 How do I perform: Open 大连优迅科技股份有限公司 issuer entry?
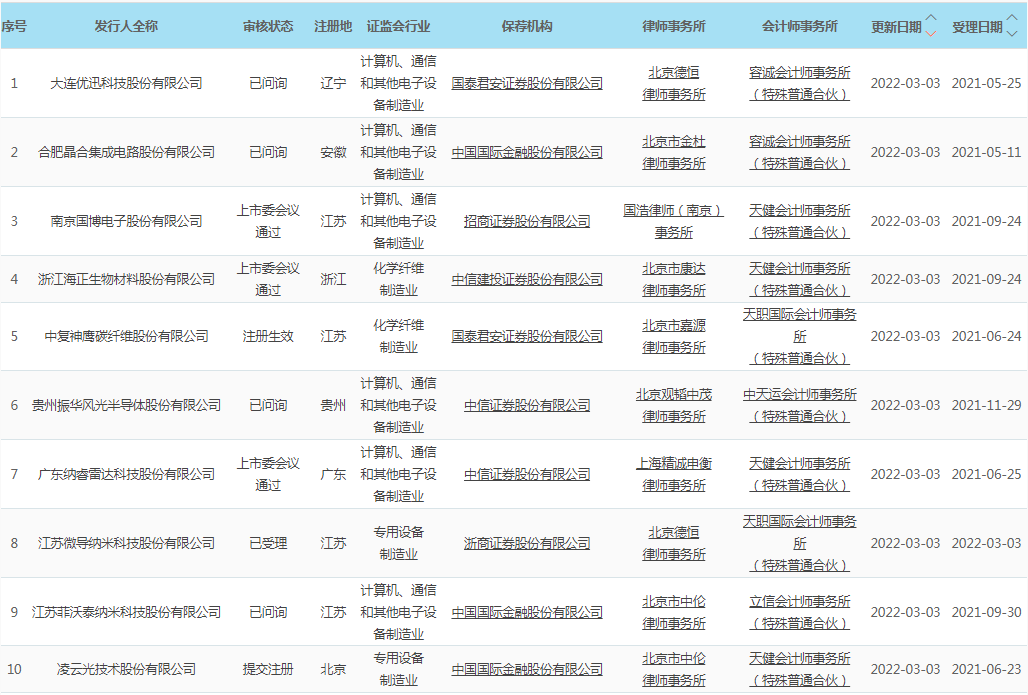126,83
